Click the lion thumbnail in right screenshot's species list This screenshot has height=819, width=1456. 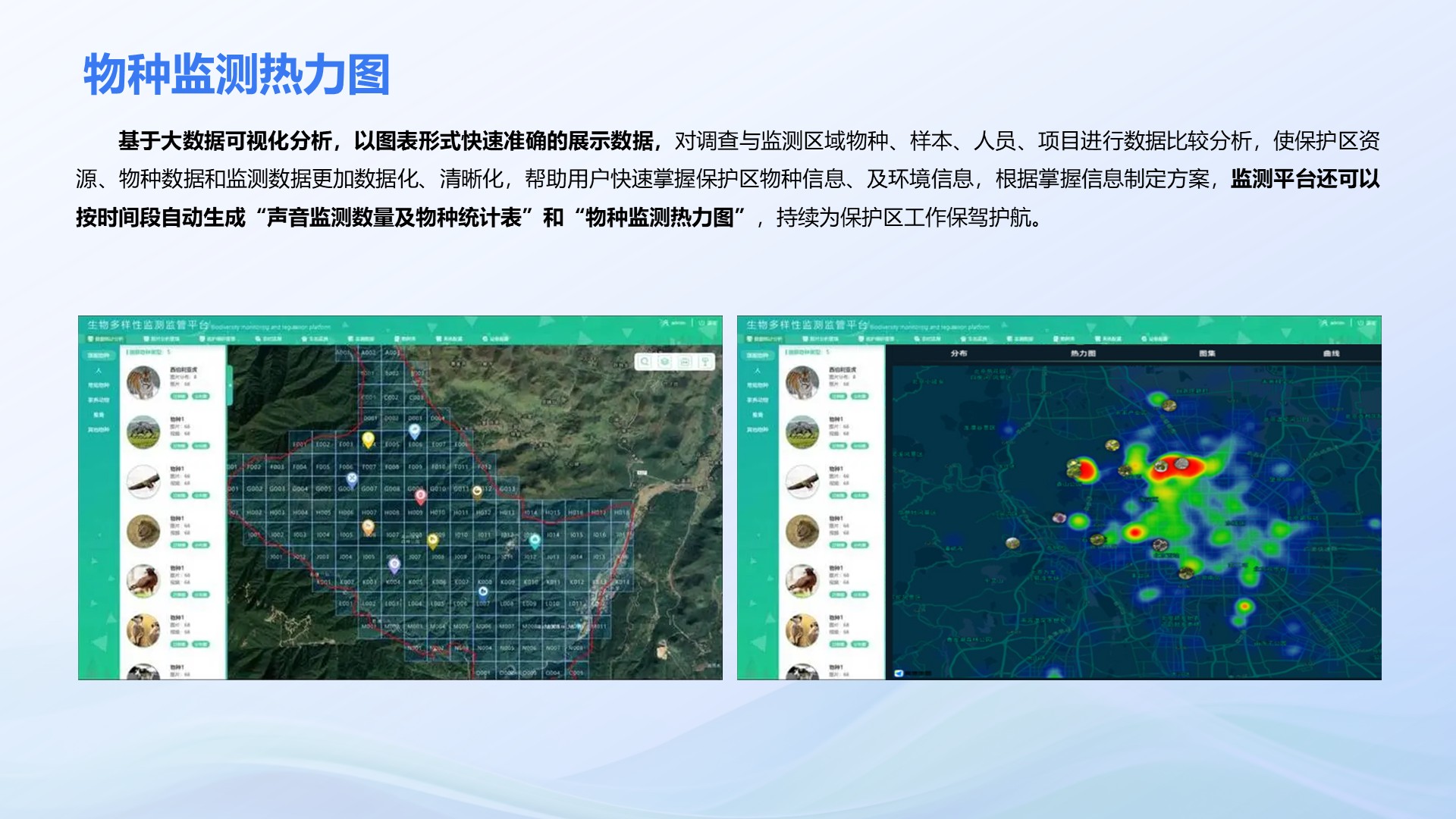click(x=802, y=531)
